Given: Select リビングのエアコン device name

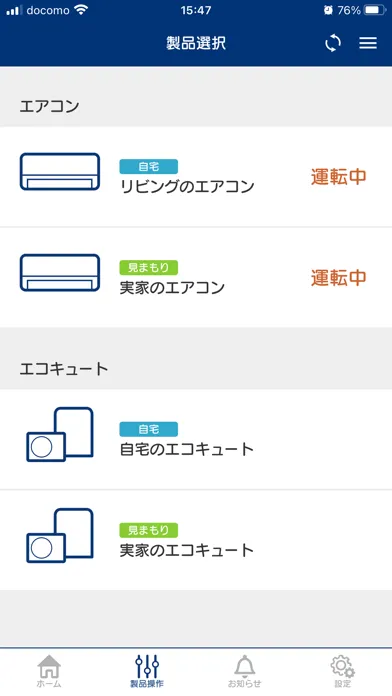Looking at the screenshot, I should click(x=187, y=186).
